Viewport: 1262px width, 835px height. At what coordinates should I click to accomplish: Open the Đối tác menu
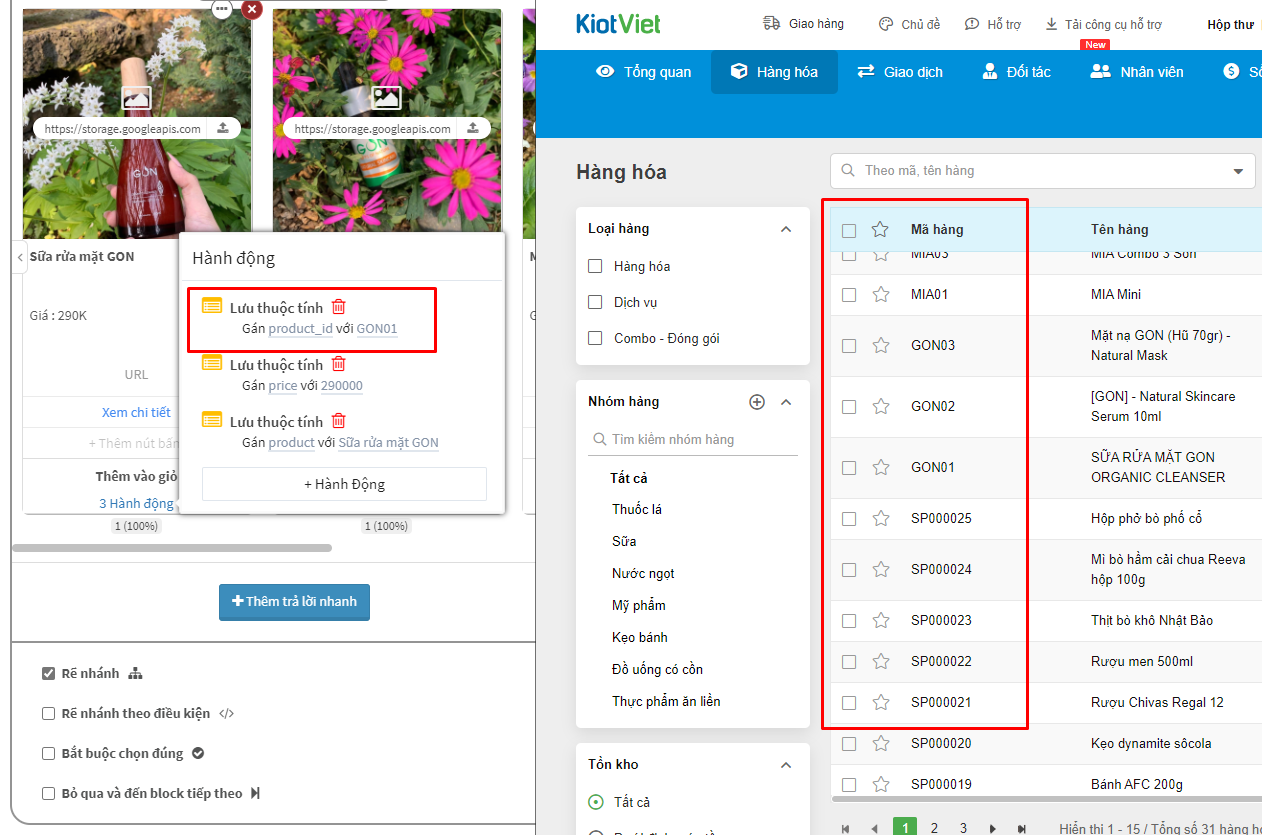[1016, 72]
